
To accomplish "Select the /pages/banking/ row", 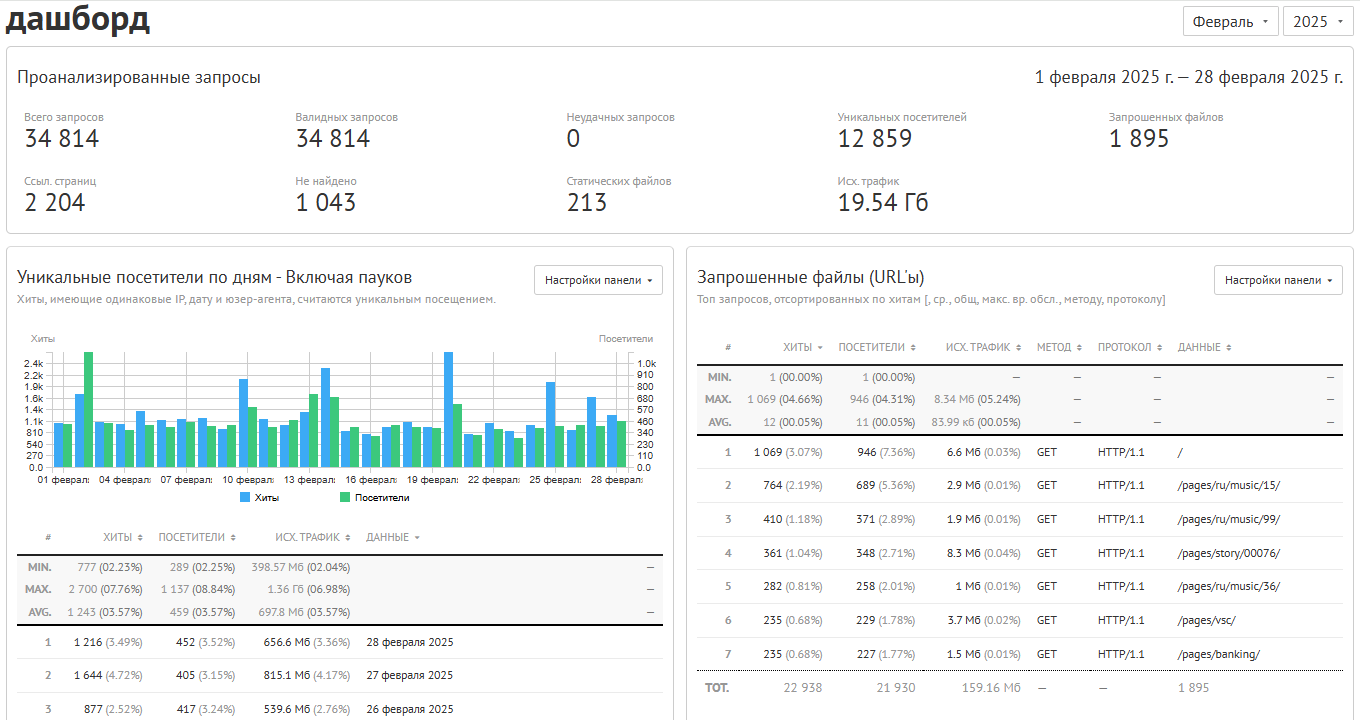I will pyautogui.click(x=1020, y=654).
